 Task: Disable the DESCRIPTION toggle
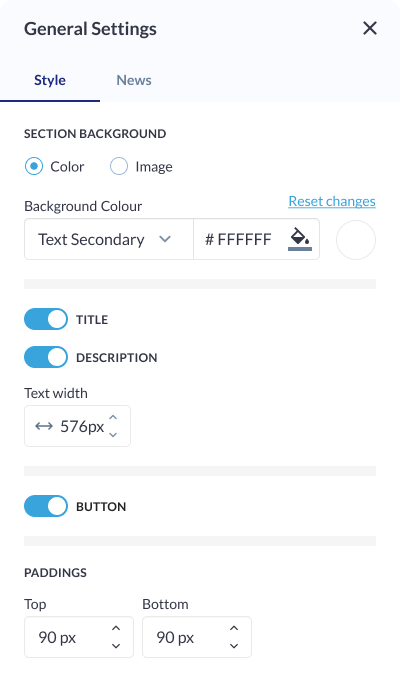(46, 357)
